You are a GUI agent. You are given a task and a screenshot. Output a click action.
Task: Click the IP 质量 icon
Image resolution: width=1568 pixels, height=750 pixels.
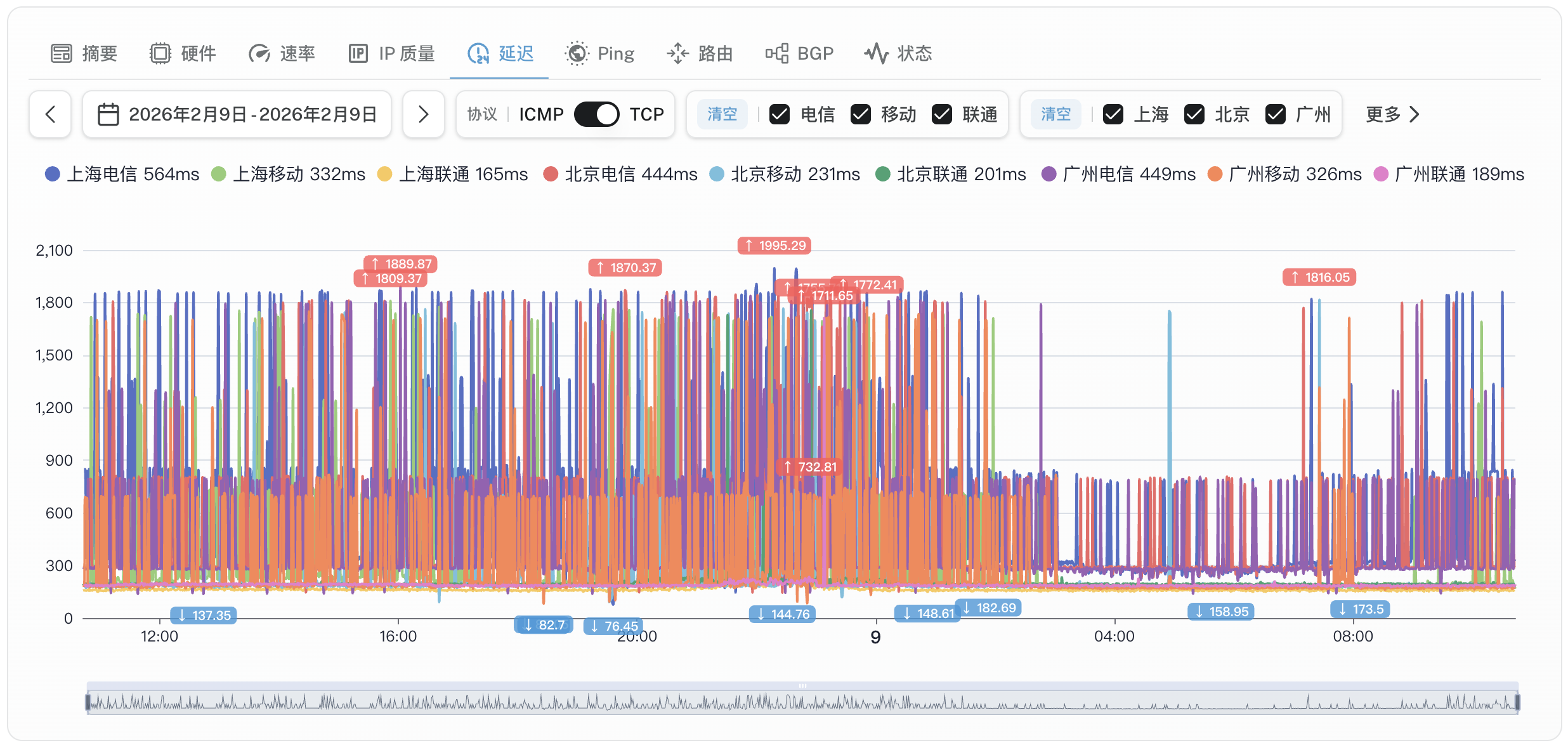pyautogui.click(x=358, y=53)
